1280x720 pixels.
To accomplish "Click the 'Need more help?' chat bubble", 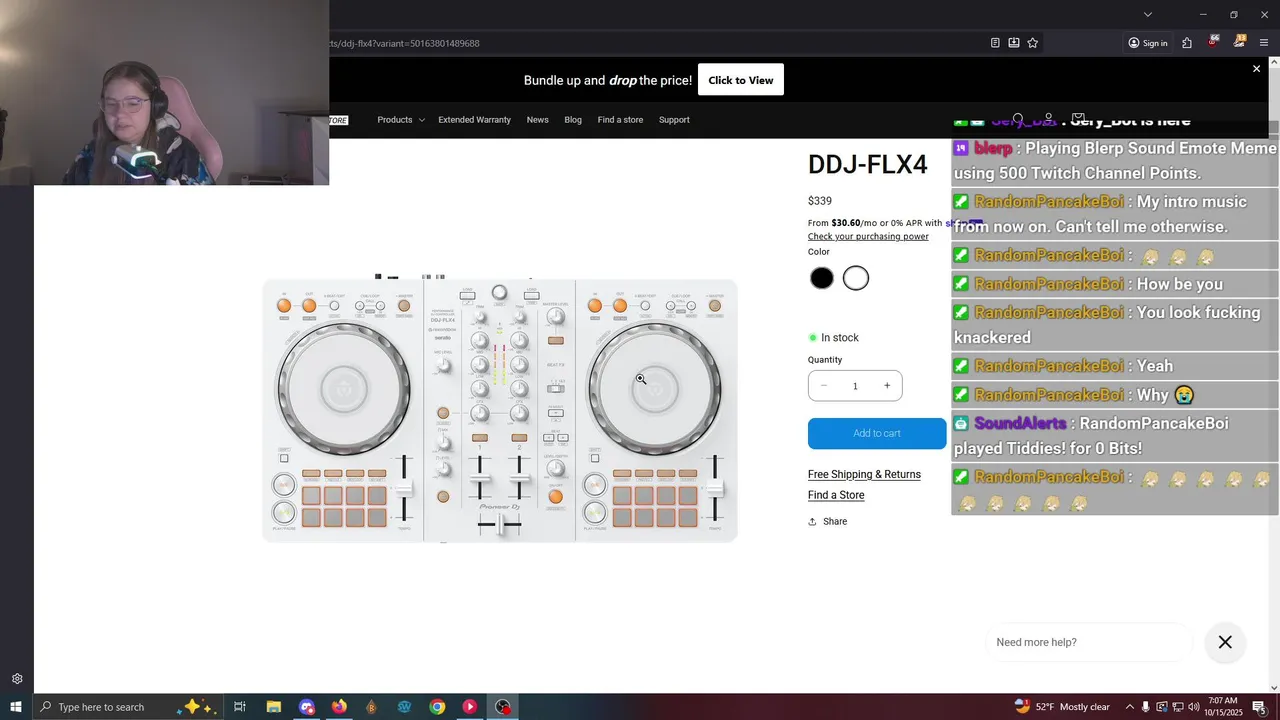I will tap(1088, 642).
